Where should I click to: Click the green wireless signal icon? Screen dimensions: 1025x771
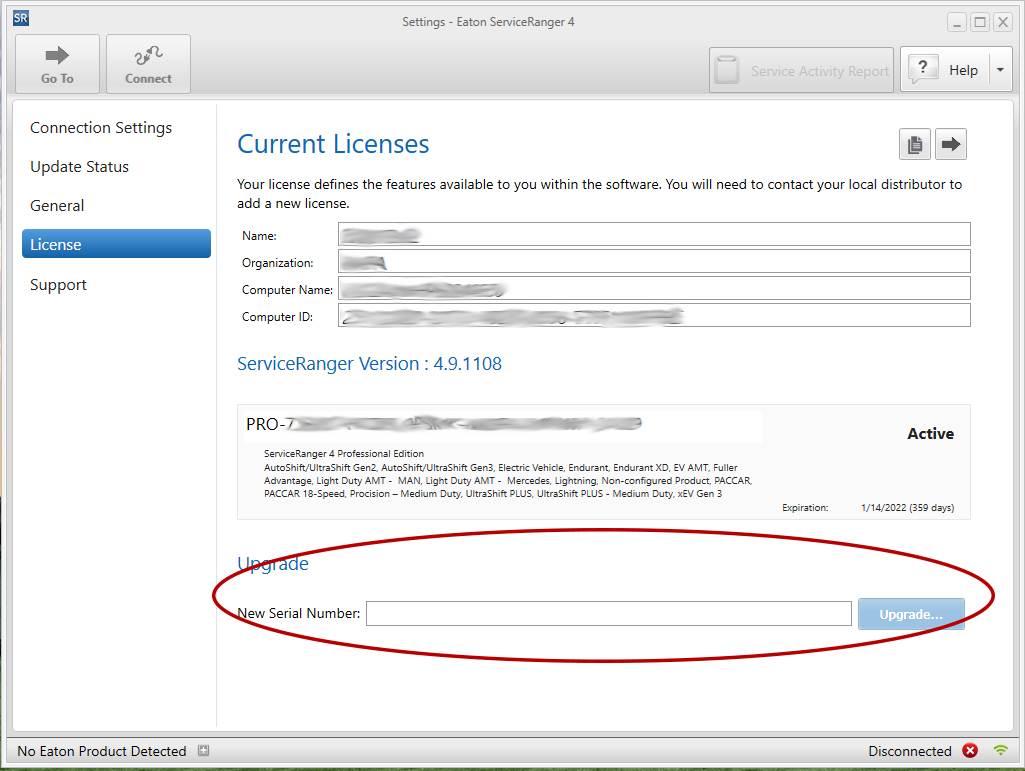[x=1000, y=750]
